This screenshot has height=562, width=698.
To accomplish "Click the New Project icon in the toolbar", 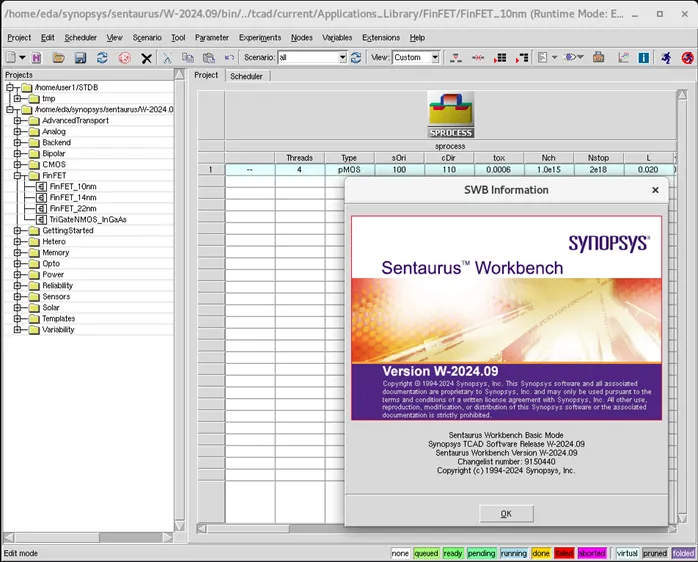I will point(11,57).
